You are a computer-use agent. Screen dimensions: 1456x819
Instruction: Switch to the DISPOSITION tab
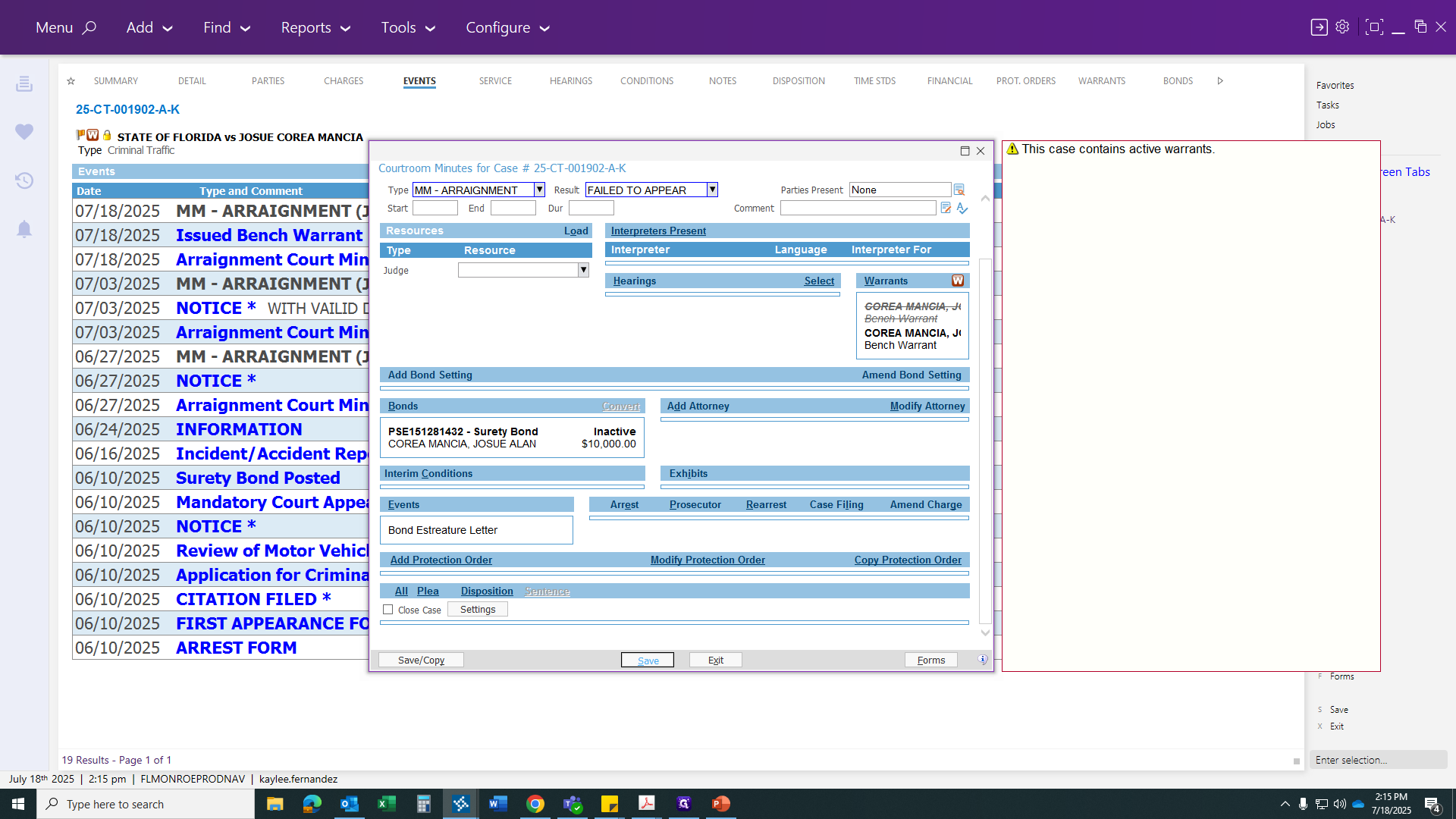point(799,81)
